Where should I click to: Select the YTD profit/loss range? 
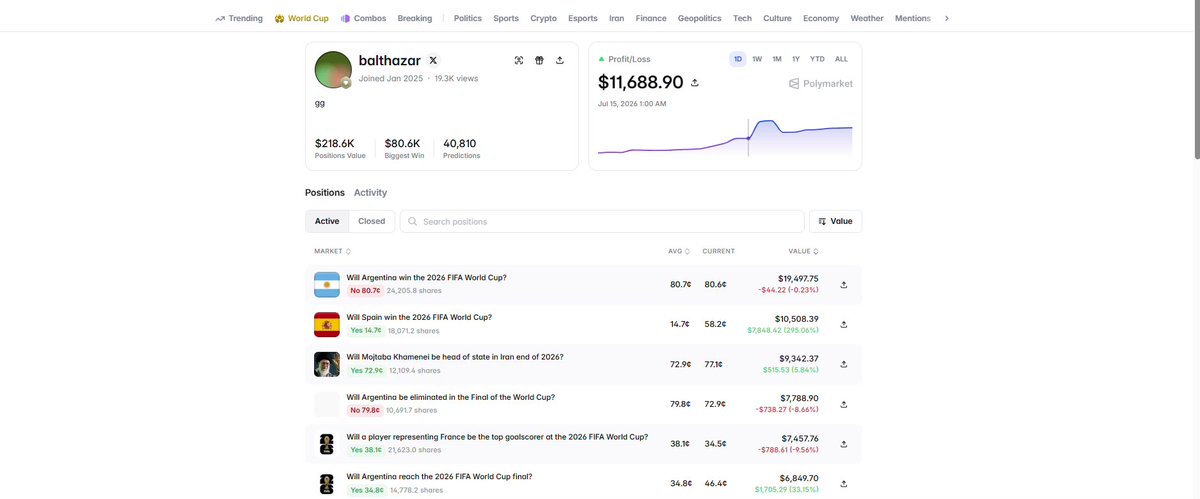(x=818, y=59)
